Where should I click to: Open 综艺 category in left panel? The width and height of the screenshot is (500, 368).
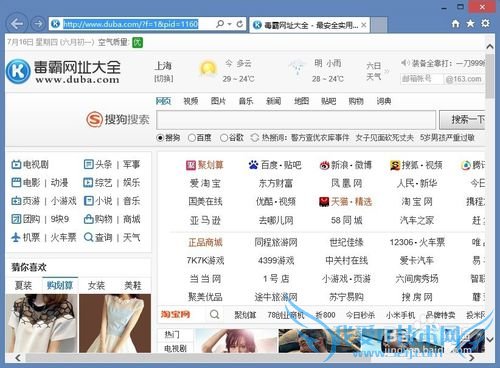(x=98, y=183)
